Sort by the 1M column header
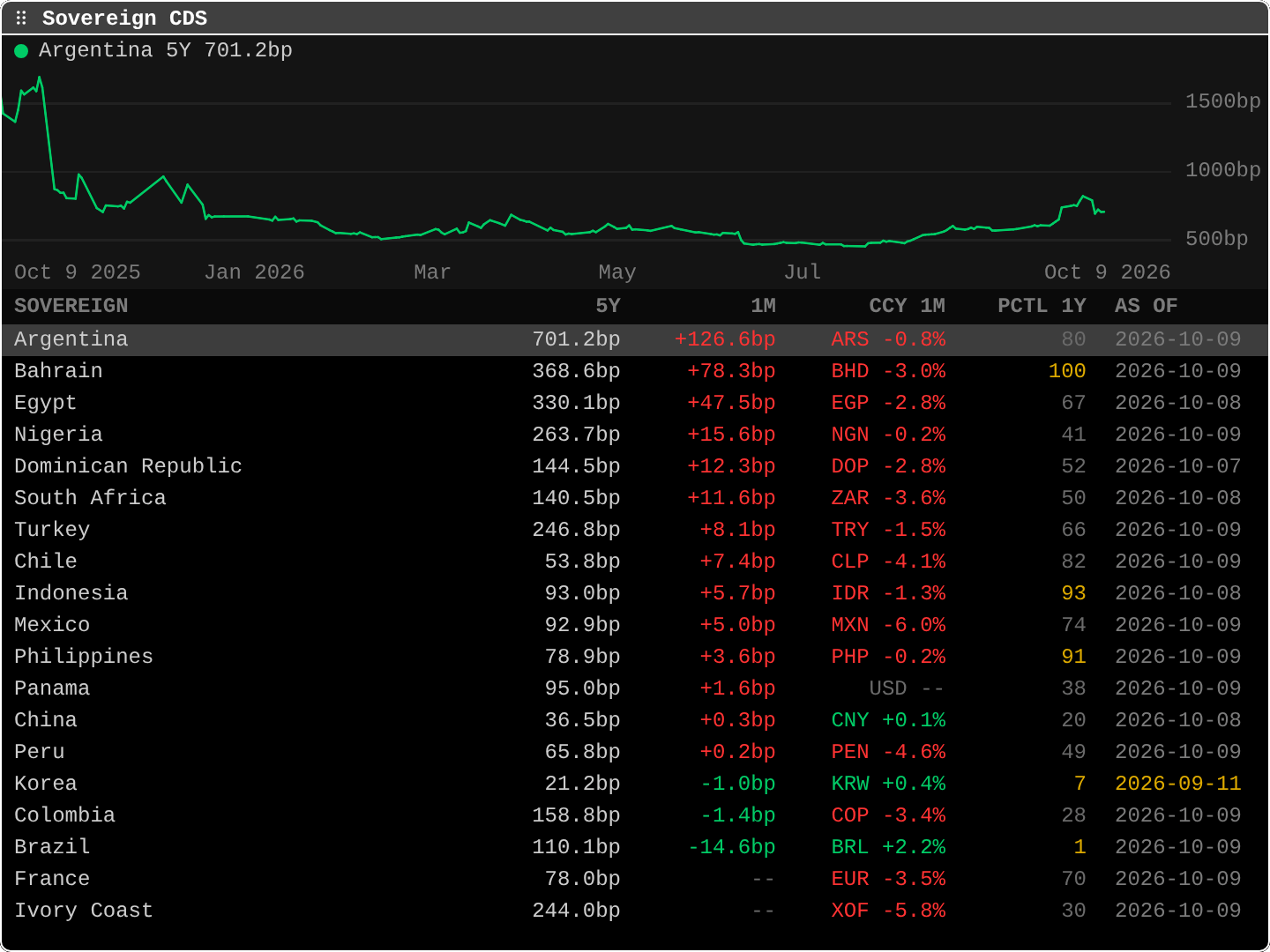This screenshot has width=1270, height=952. [x=763, y=306]
